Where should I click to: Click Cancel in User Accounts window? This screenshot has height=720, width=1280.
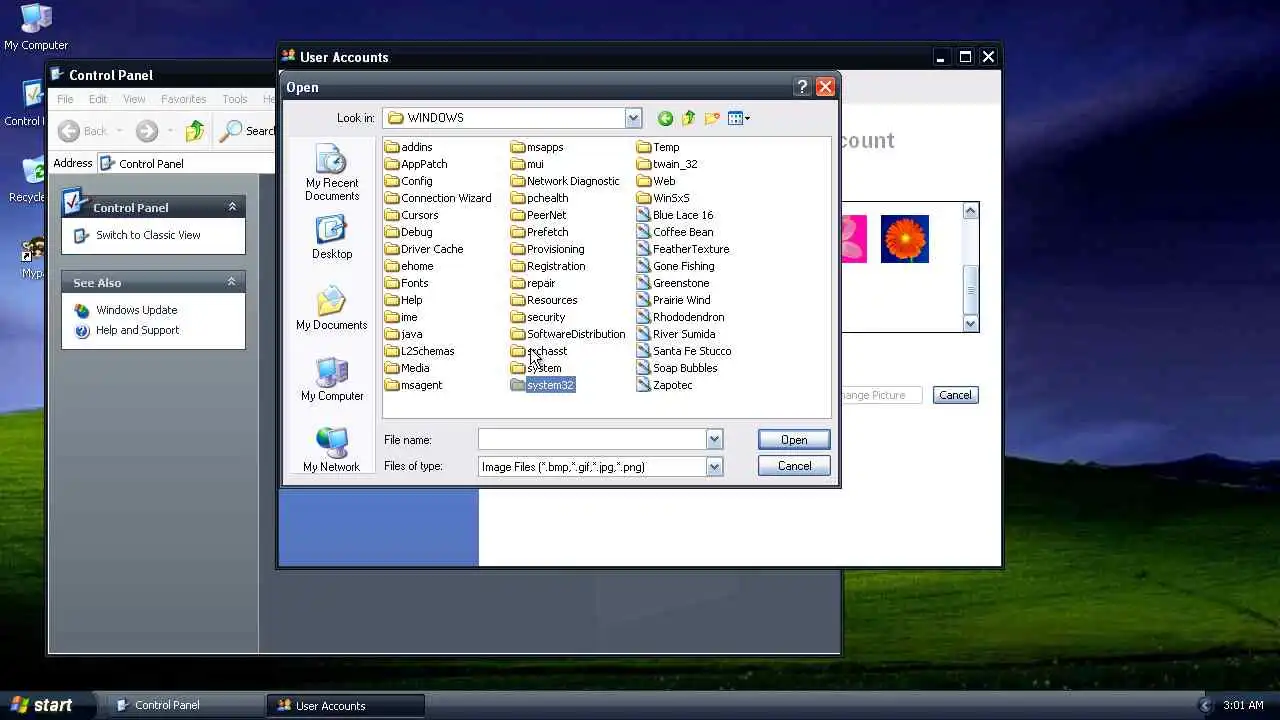coord(955,395)
